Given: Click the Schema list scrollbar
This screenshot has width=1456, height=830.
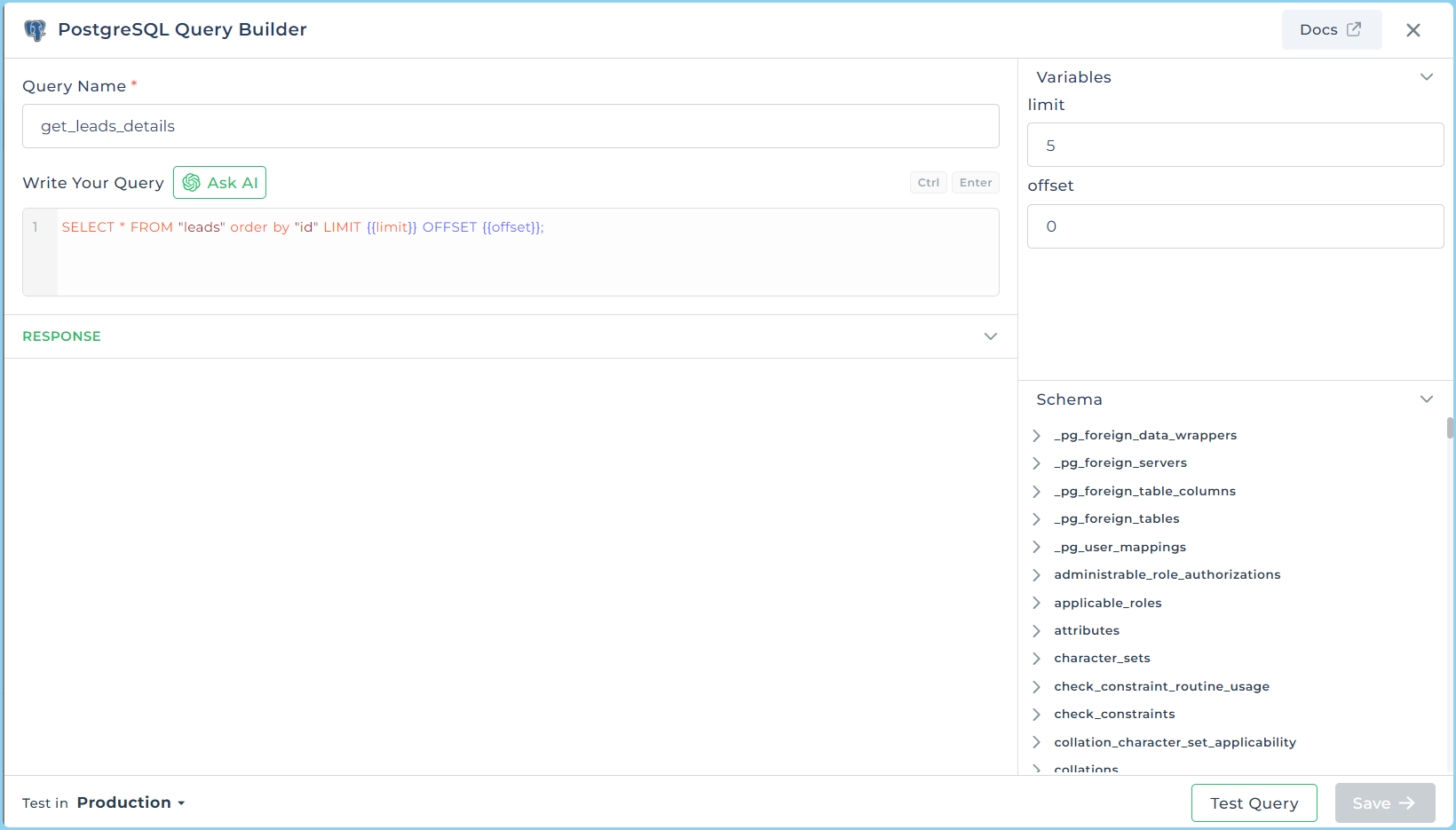Looking at the screenshot, I should [1450, 429].
